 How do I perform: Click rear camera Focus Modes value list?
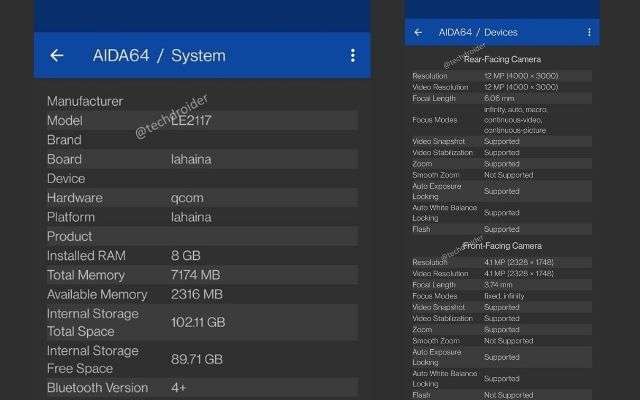pos(516,120)
